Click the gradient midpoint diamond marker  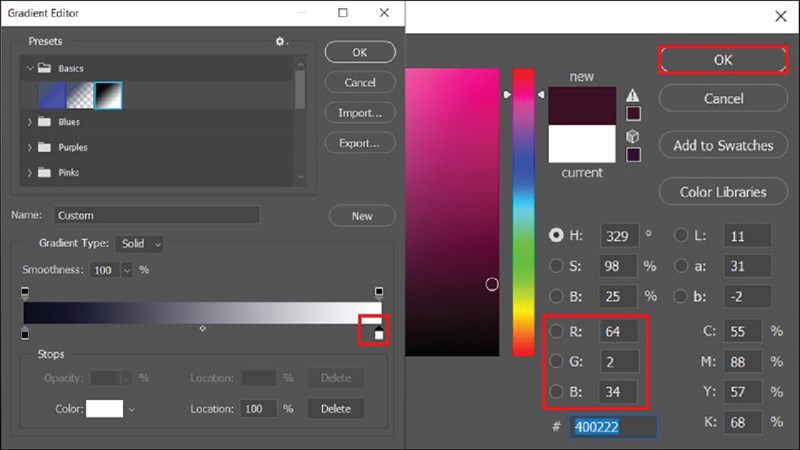[203, 329]
